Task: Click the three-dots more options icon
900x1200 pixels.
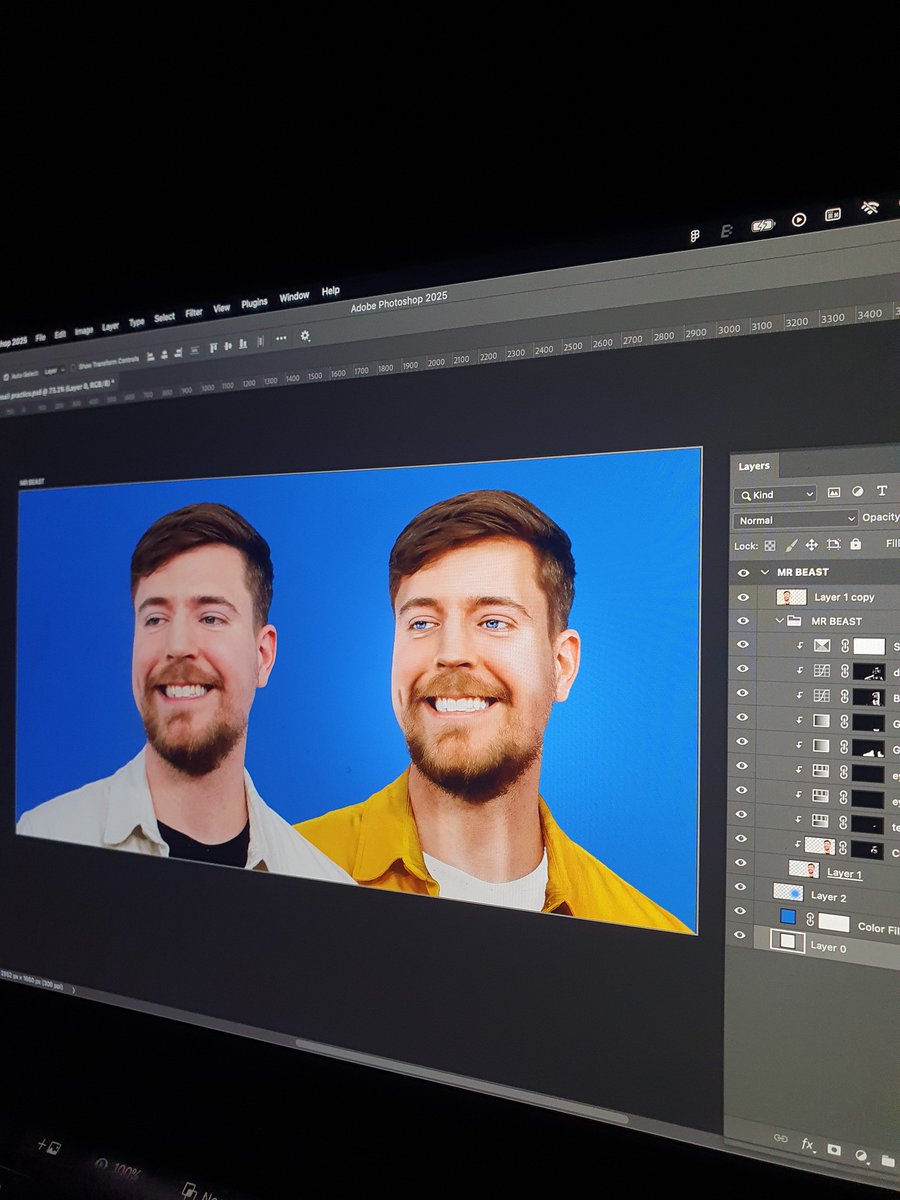Action: point(281,338)
